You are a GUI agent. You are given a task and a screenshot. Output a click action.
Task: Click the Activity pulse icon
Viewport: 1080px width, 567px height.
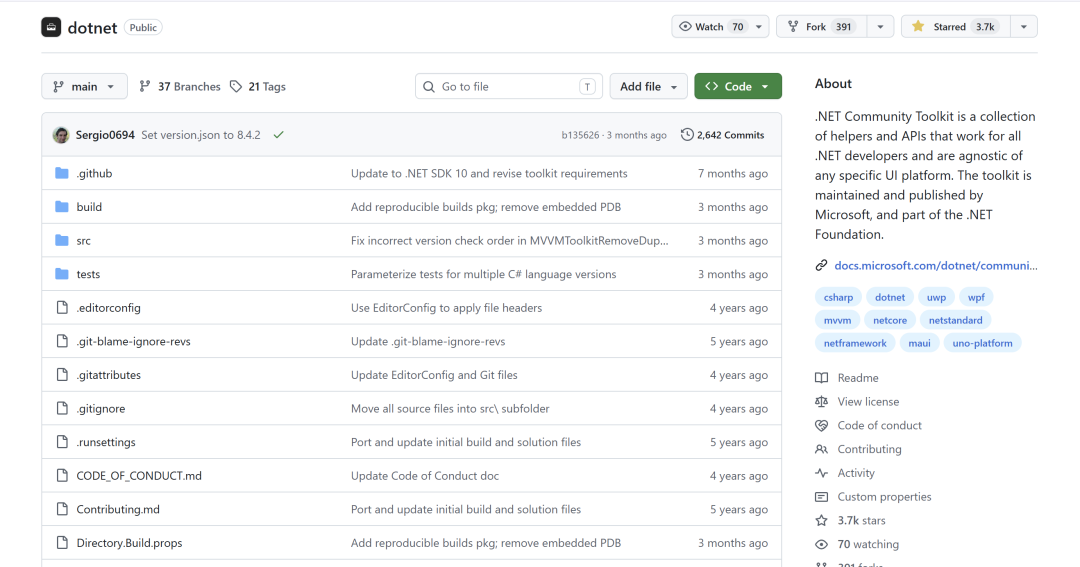pos(821,473)
